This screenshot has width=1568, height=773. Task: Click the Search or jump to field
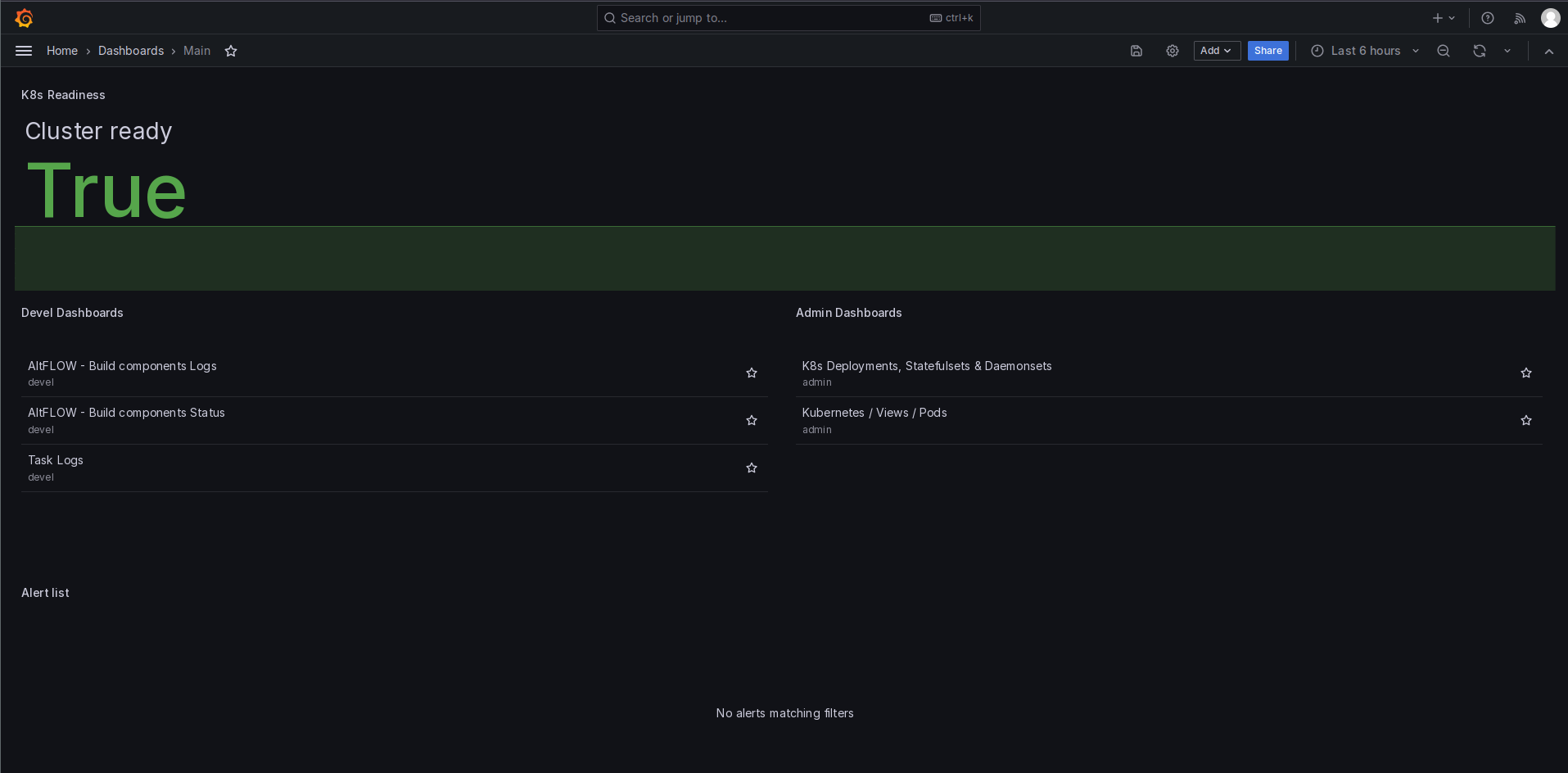click(789, 18)
